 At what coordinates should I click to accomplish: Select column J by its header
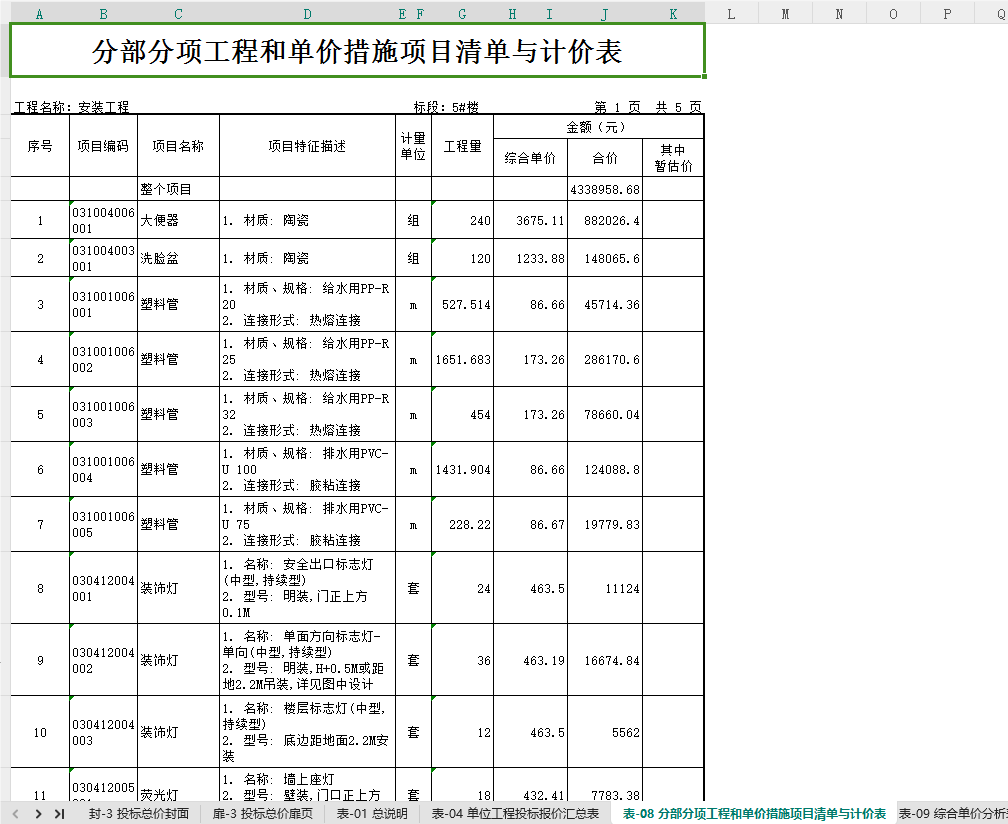click(605, 14)
